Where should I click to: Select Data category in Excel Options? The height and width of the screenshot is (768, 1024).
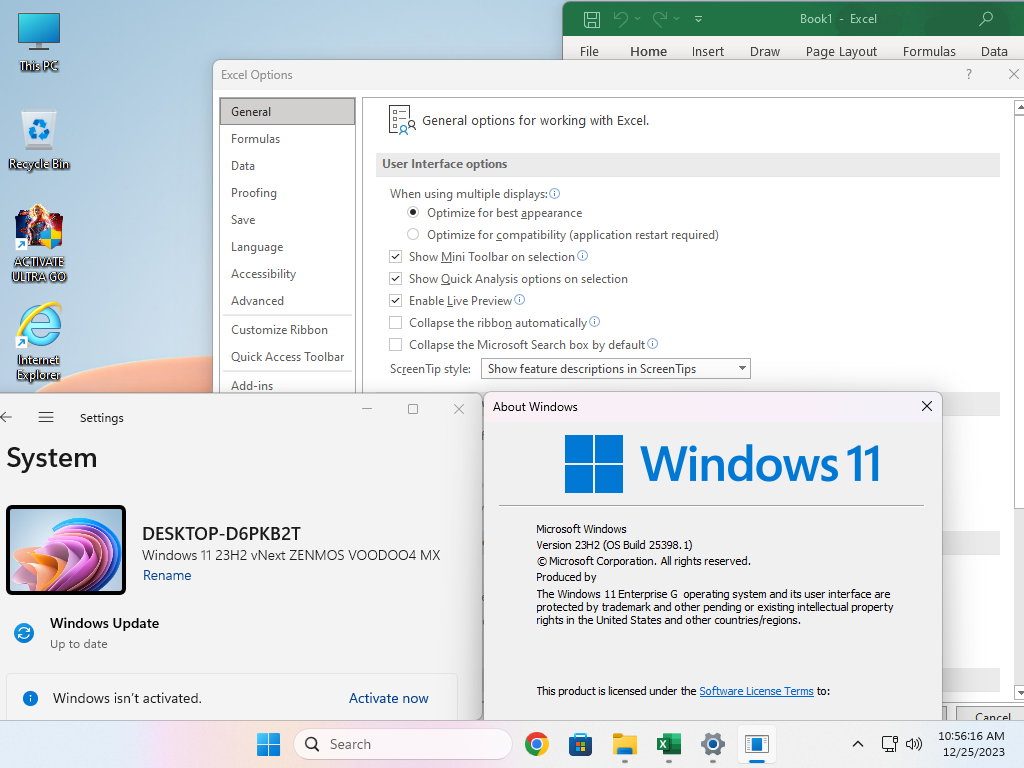click(x=287, y=166)
